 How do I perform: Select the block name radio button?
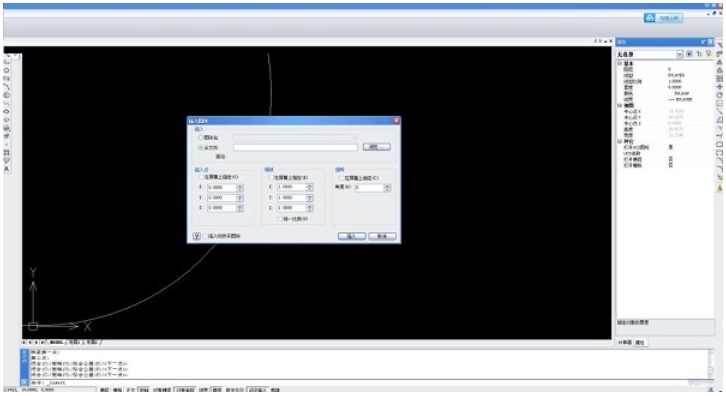[200, 138]
